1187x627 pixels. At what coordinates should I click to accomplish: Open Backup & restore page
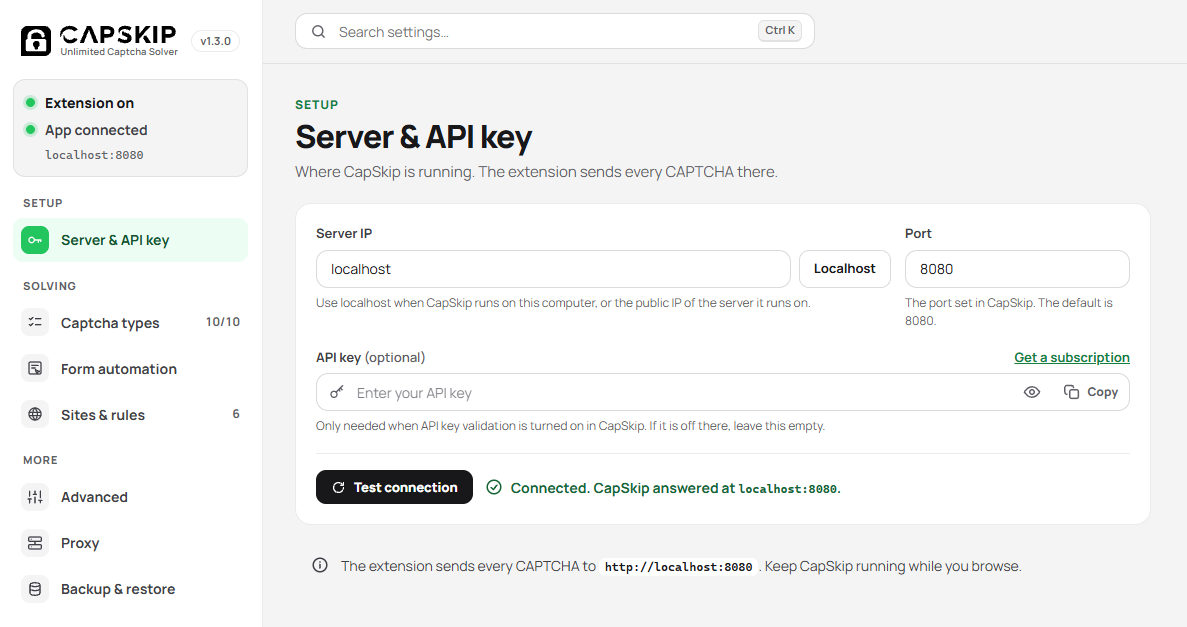click(130, 589)
